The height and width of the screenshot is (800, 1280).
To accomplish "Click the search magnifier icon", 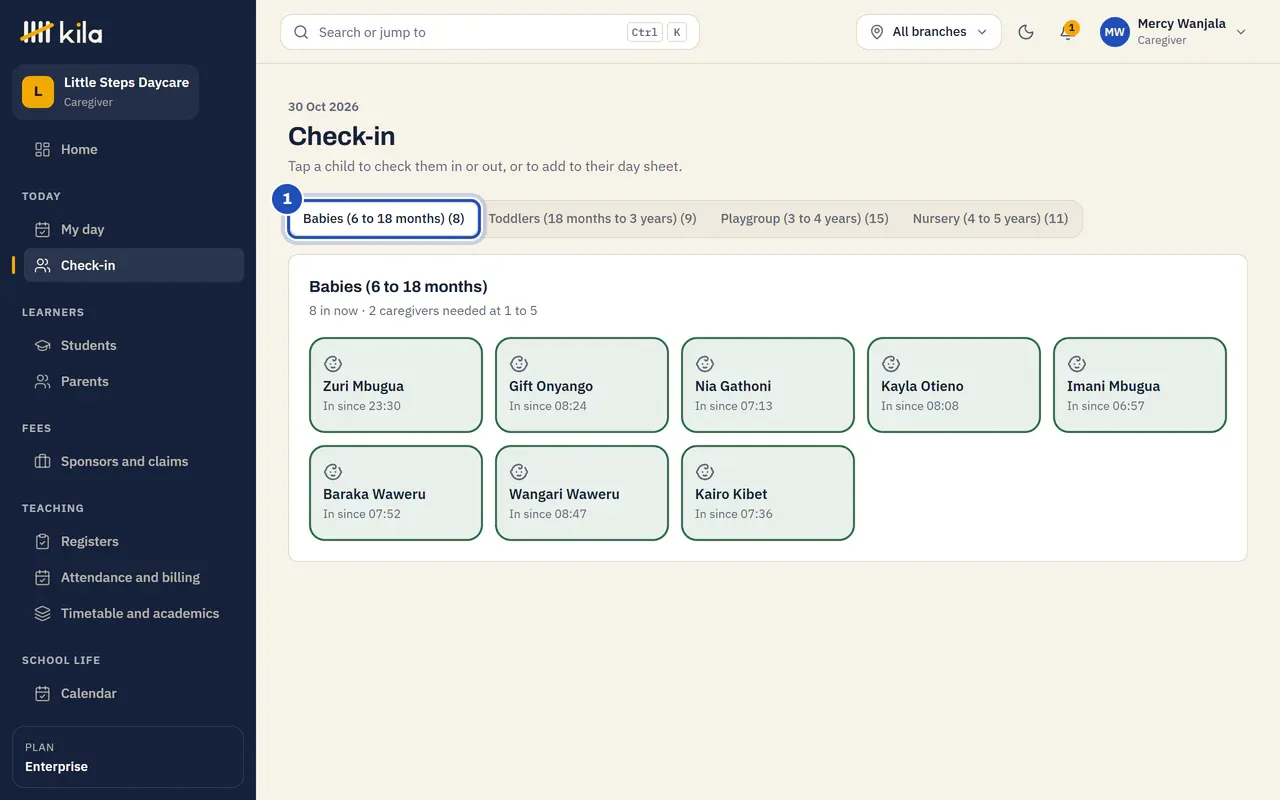I will pos(301,32).
